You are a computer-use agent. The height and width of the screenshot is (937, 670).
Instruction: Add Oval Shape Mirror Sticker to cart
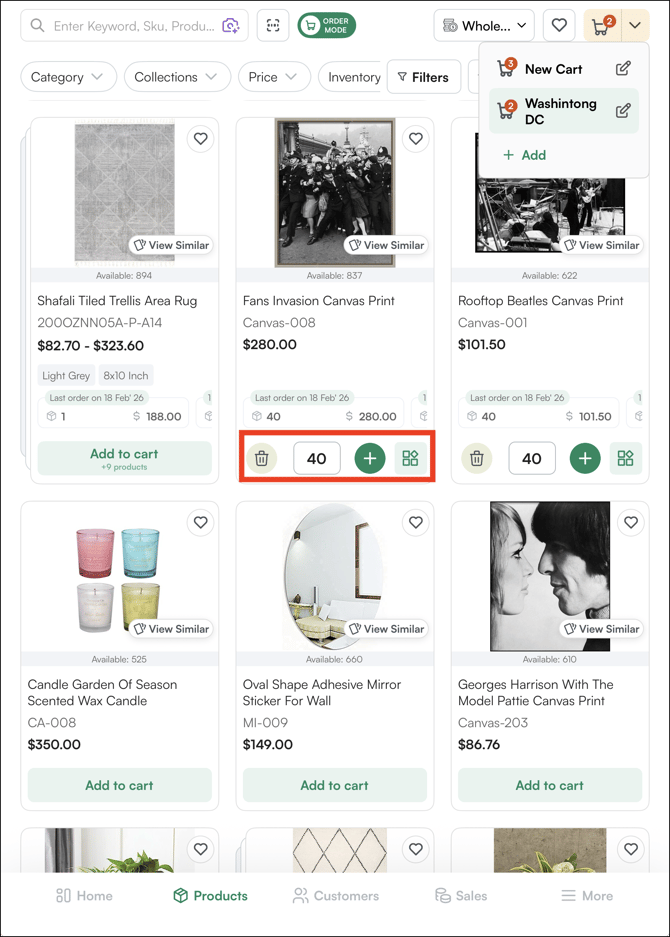coord(334,785)
